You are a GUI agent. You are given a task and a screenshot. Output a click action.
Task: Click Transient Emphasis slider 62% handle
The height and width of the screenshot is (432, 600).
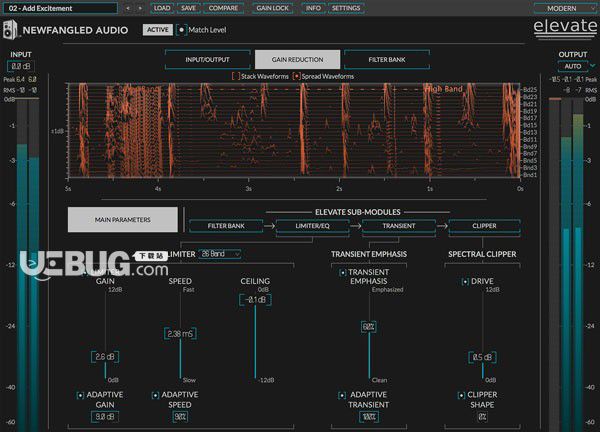[x=368, y=326]
